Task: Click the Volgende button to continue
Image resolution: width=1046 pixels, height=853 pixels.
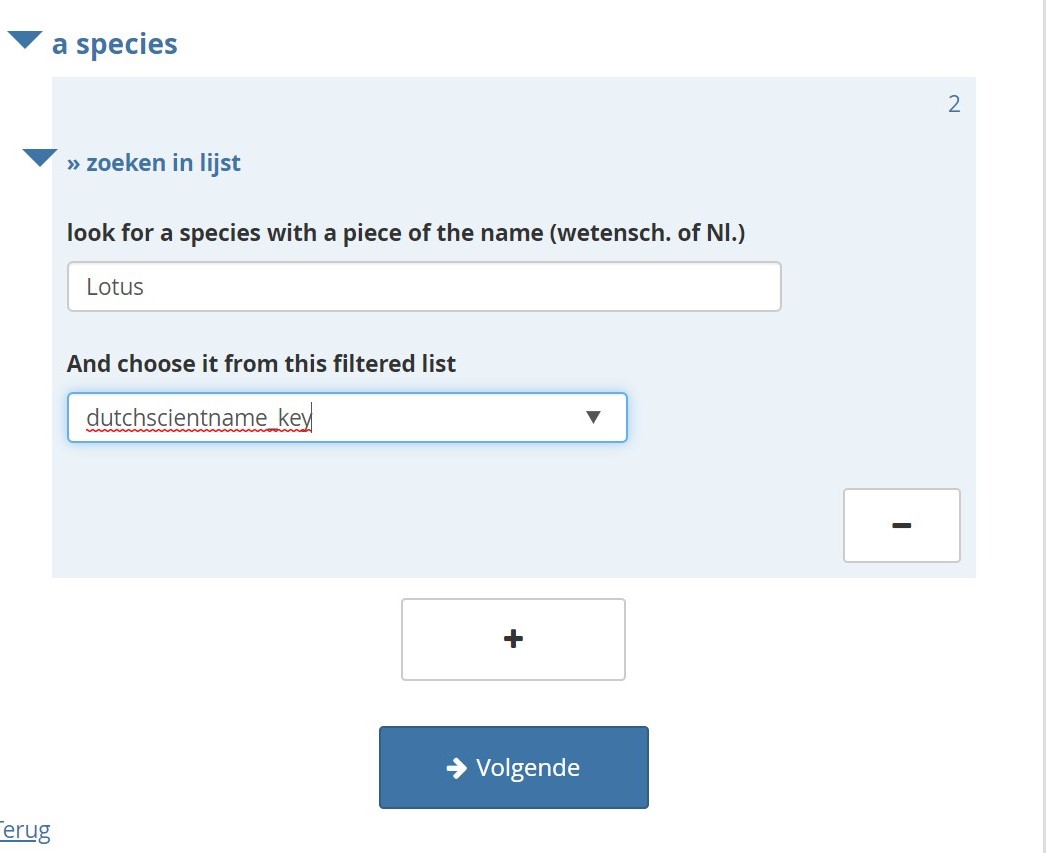Action: pyautogui.click(x=513, y=767)
